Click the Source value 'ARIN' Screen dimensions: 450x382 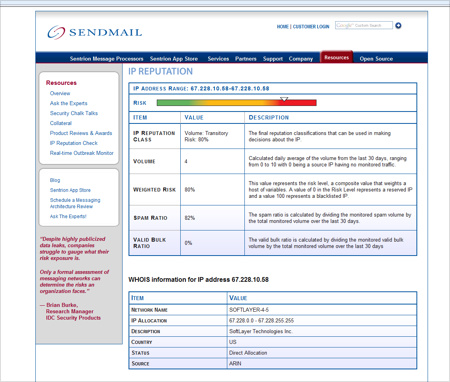coord(235,364)
